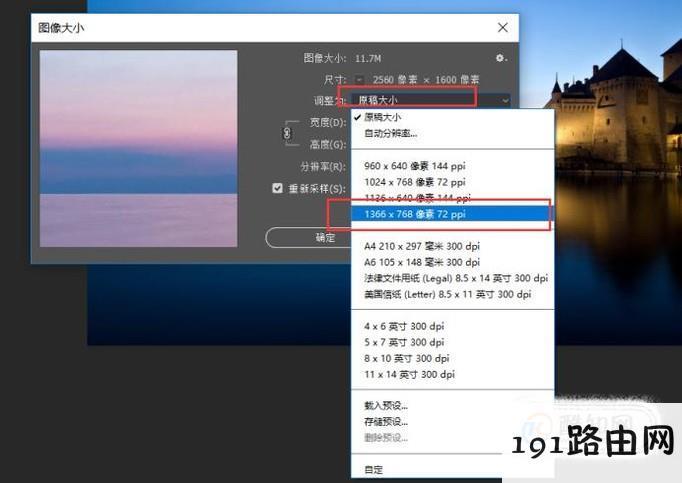Click the 确定 button
Image resolution: width=682 pixels, height=483 pixels.
(x=308, y=238)
